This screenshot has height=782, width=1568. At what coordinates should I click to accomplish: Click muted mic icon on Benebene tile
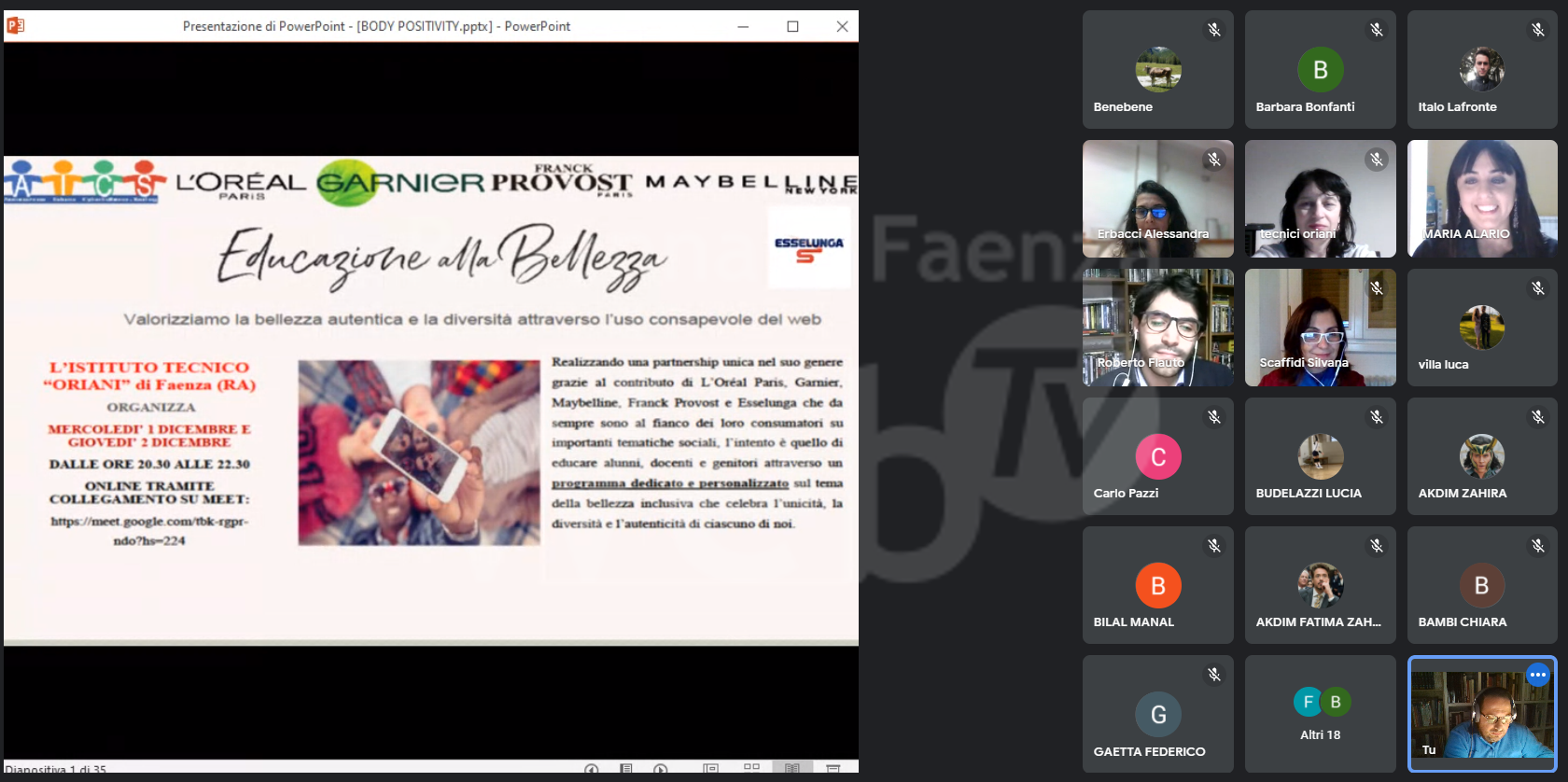(x=1214, y=30)
